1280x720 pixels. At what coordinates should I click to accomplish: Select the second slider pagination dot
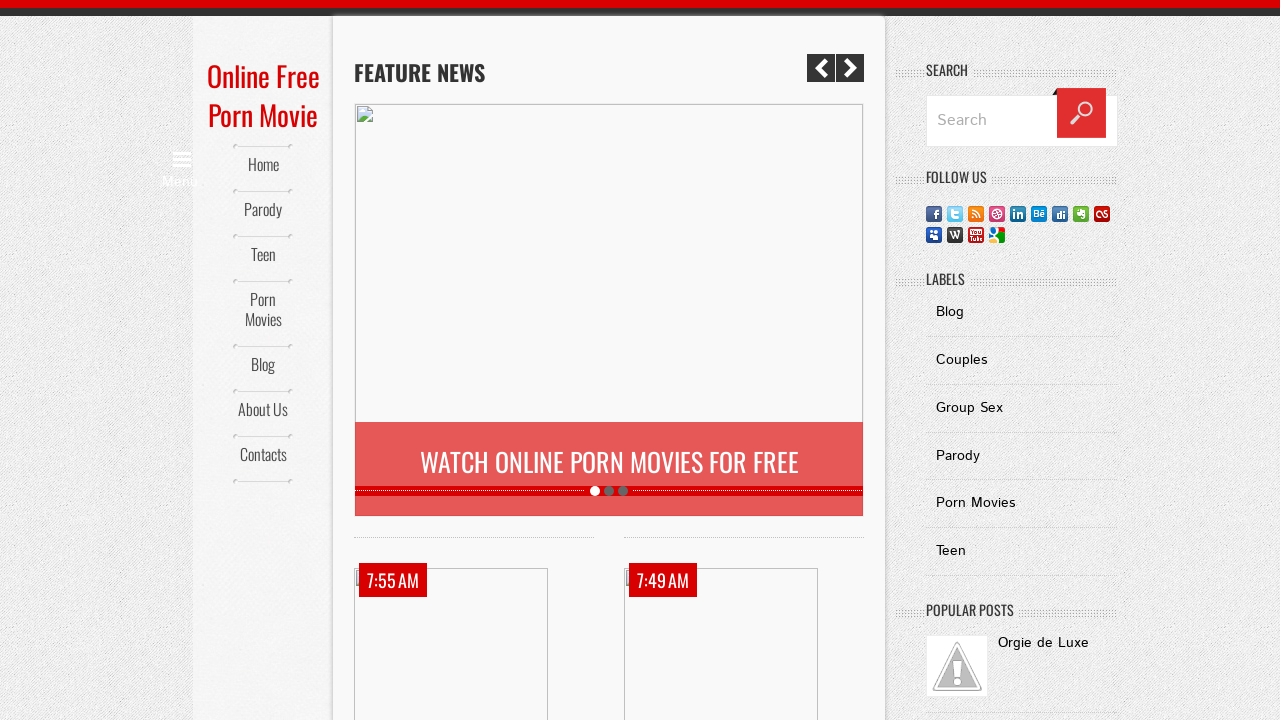(x=609, y=491)
